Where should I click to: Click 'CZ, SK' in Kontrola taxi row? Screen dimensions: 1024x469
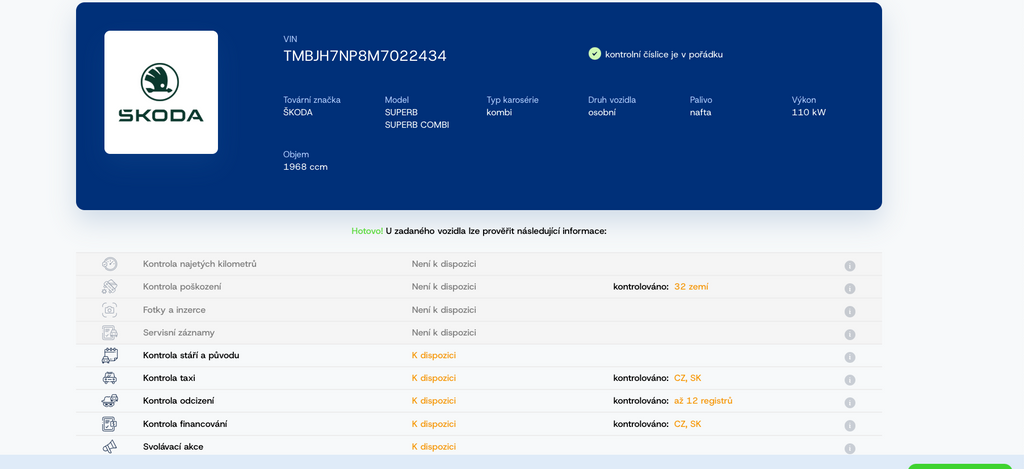coord(688,378)
